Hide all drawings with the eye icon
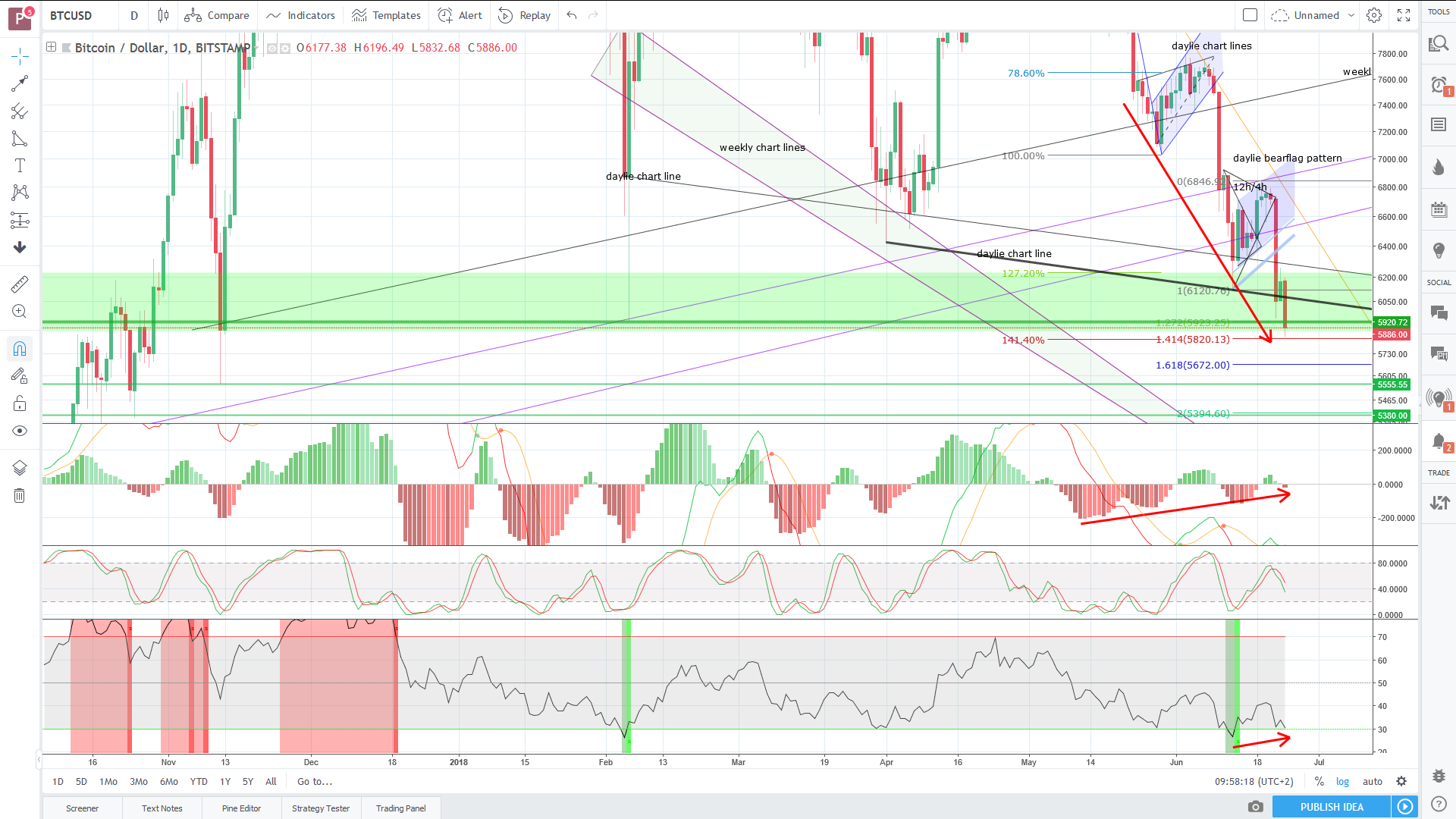 point(20,431)
